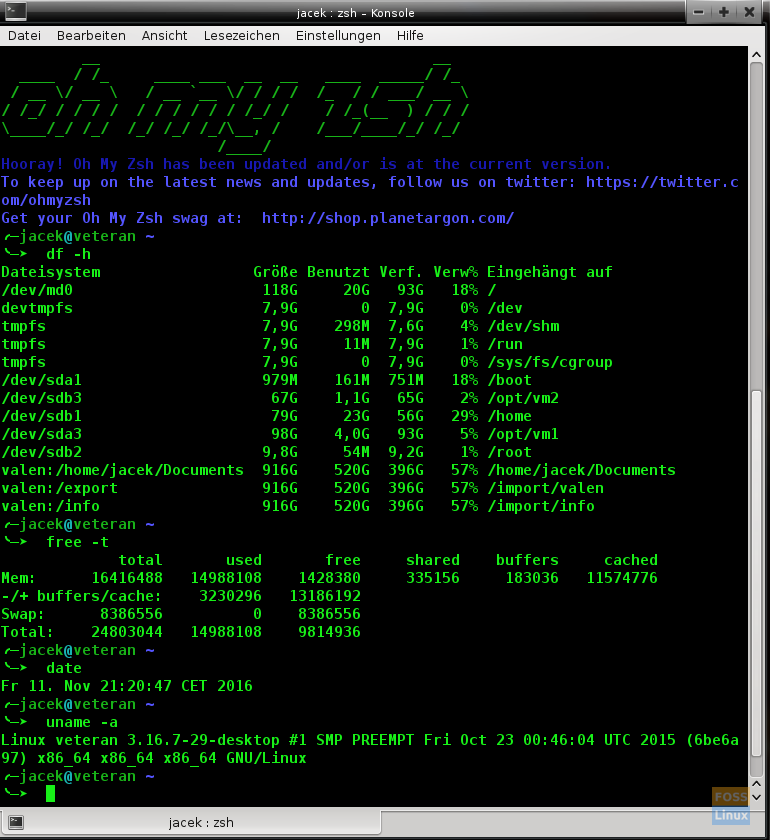This screenshot has width=770, height=840.
Task: Click the green cursor at the prompt
Action: pyautogui.click(x=50, y=794)
